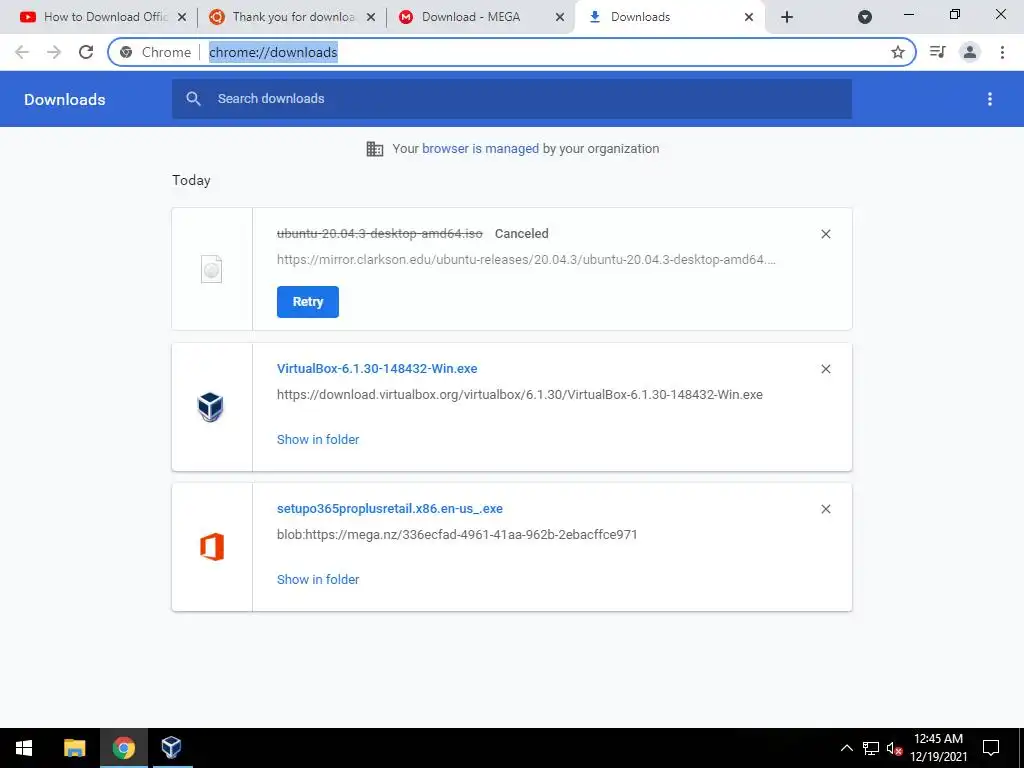Image resolution: width=1024 pixels, height=768 pixels.
Task: Open VirtualBox from the taskbar
Action: (x=172, y=748)
